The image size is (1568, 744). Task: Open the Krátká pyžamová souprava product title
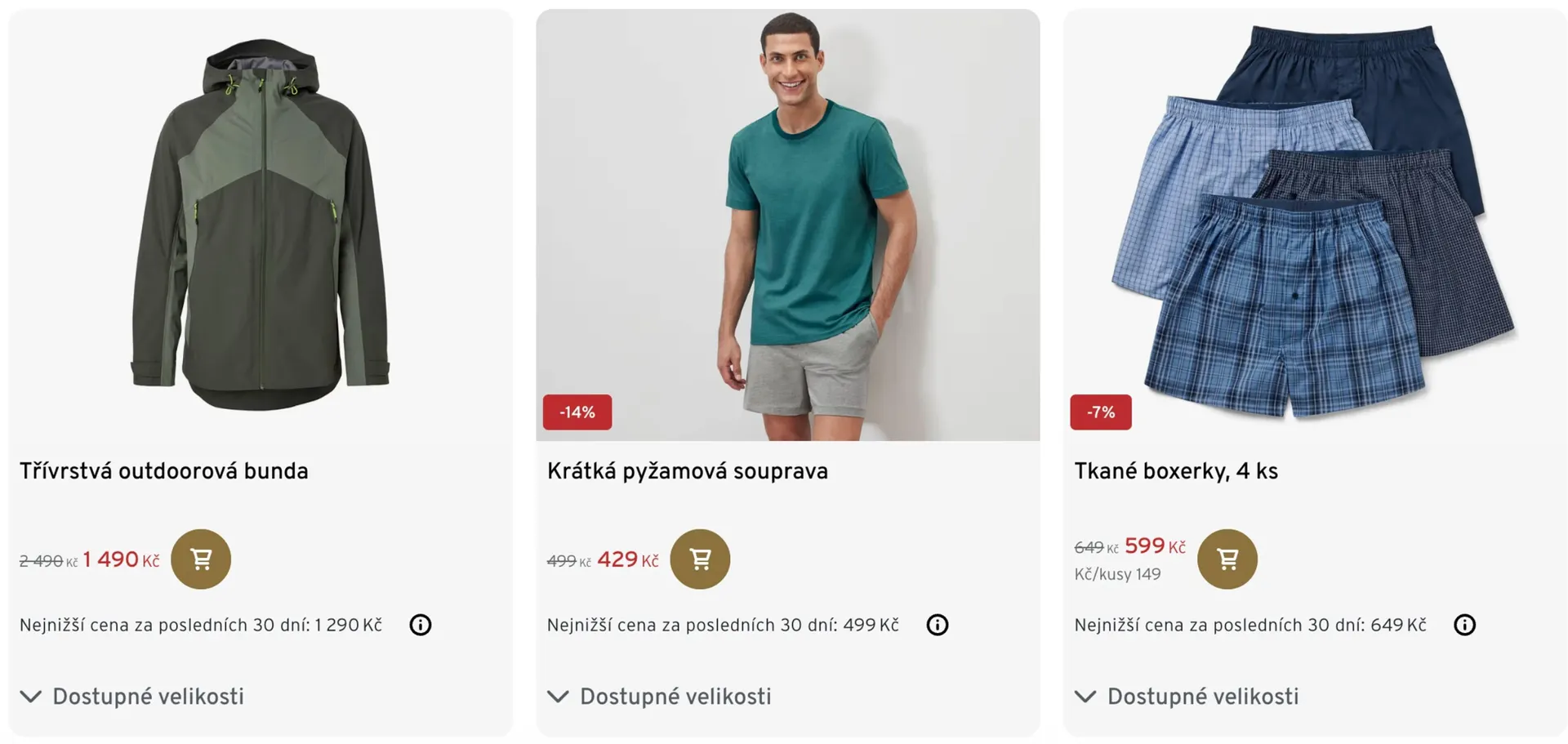point(688,471)
